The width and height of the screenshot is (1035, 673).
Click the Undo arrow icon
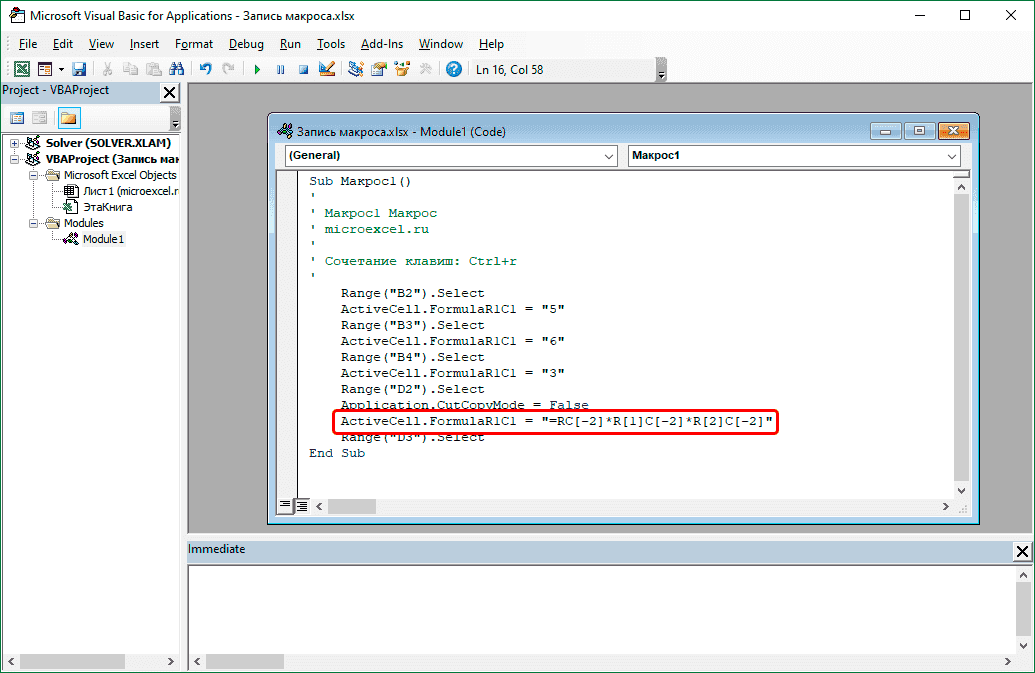tap(205, 69)
